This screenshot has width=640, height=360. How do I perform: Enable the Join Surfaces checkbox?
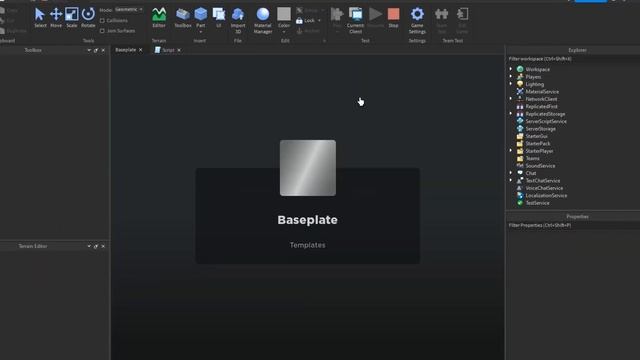point(102,31)
